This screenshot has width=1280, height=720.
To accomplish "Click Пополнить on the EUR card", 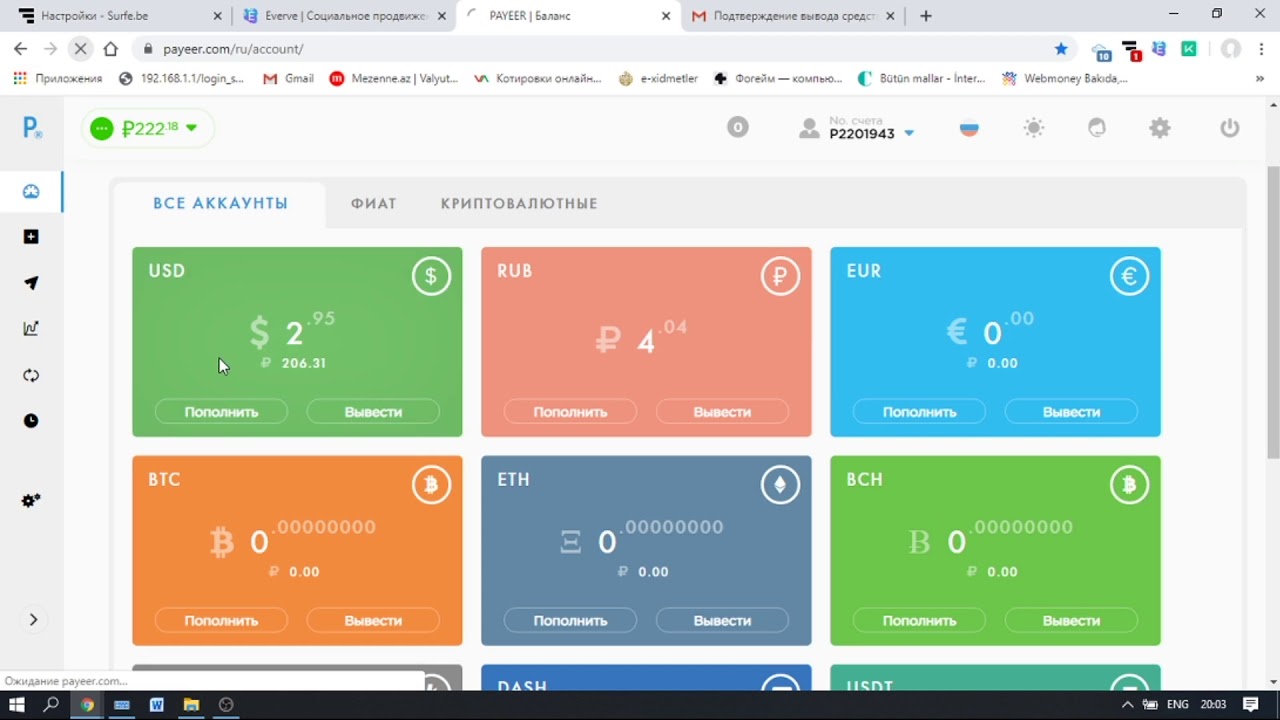I will click(x=919, y=412).
